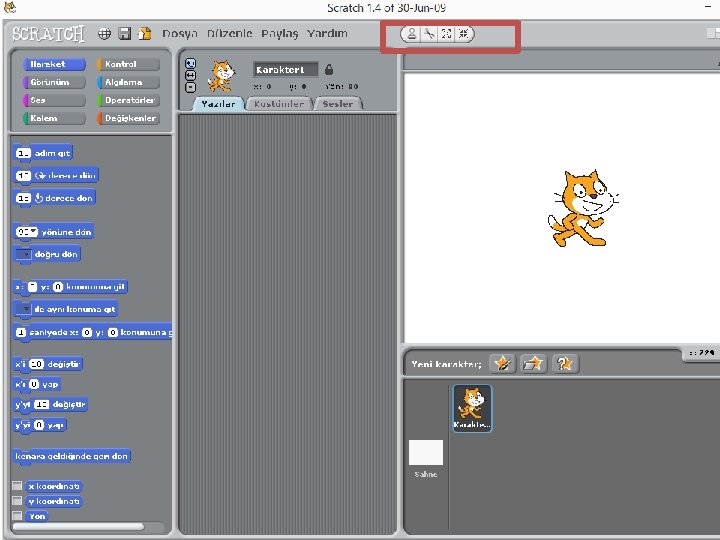The width and height of the screenshot is (720, 540).
Task: Click the save project floppy icon
Action: click(x=124, y=34)
